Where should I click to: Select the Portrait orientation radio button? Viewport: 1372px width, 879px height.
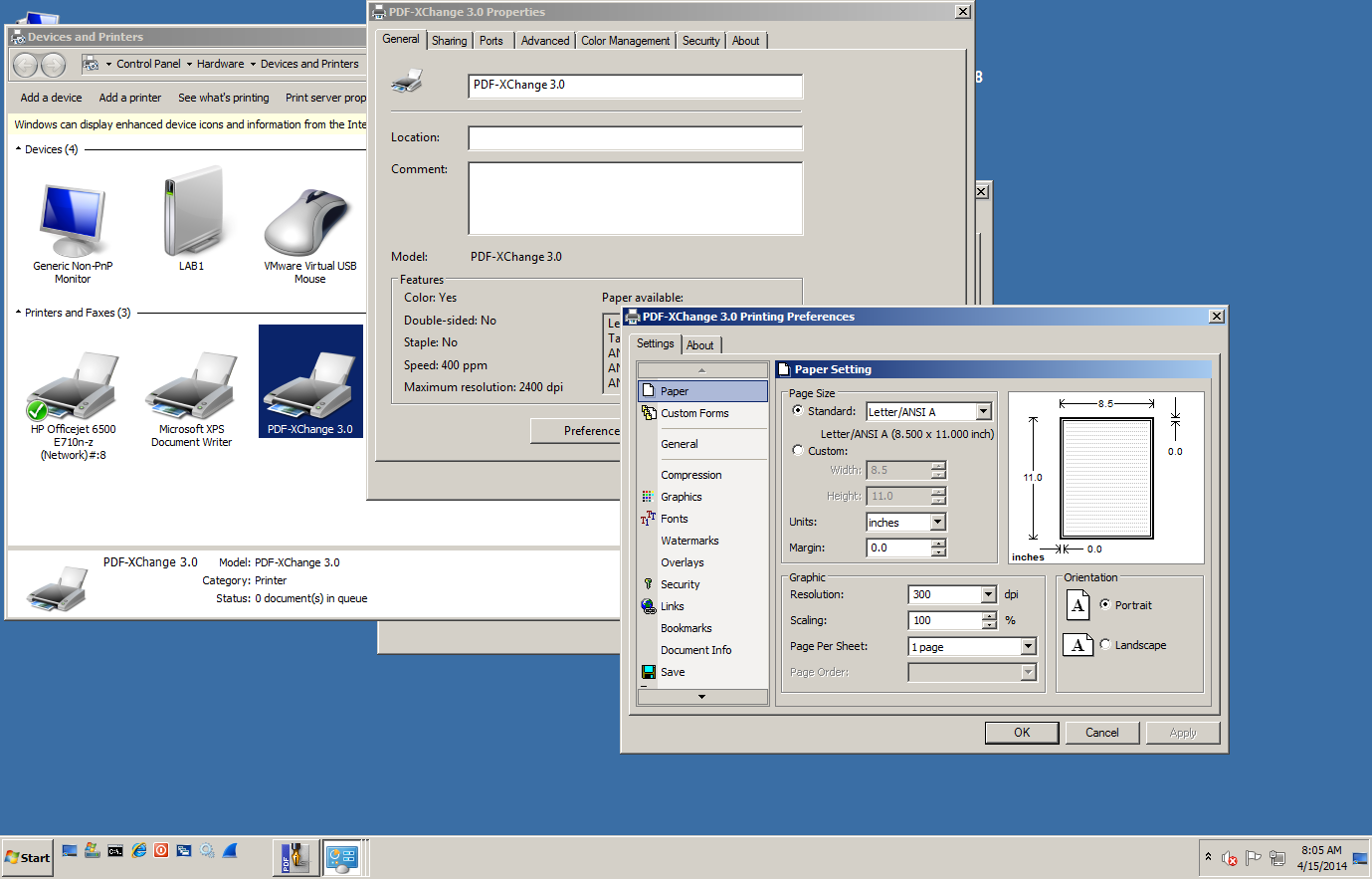tap(1104, 604)
